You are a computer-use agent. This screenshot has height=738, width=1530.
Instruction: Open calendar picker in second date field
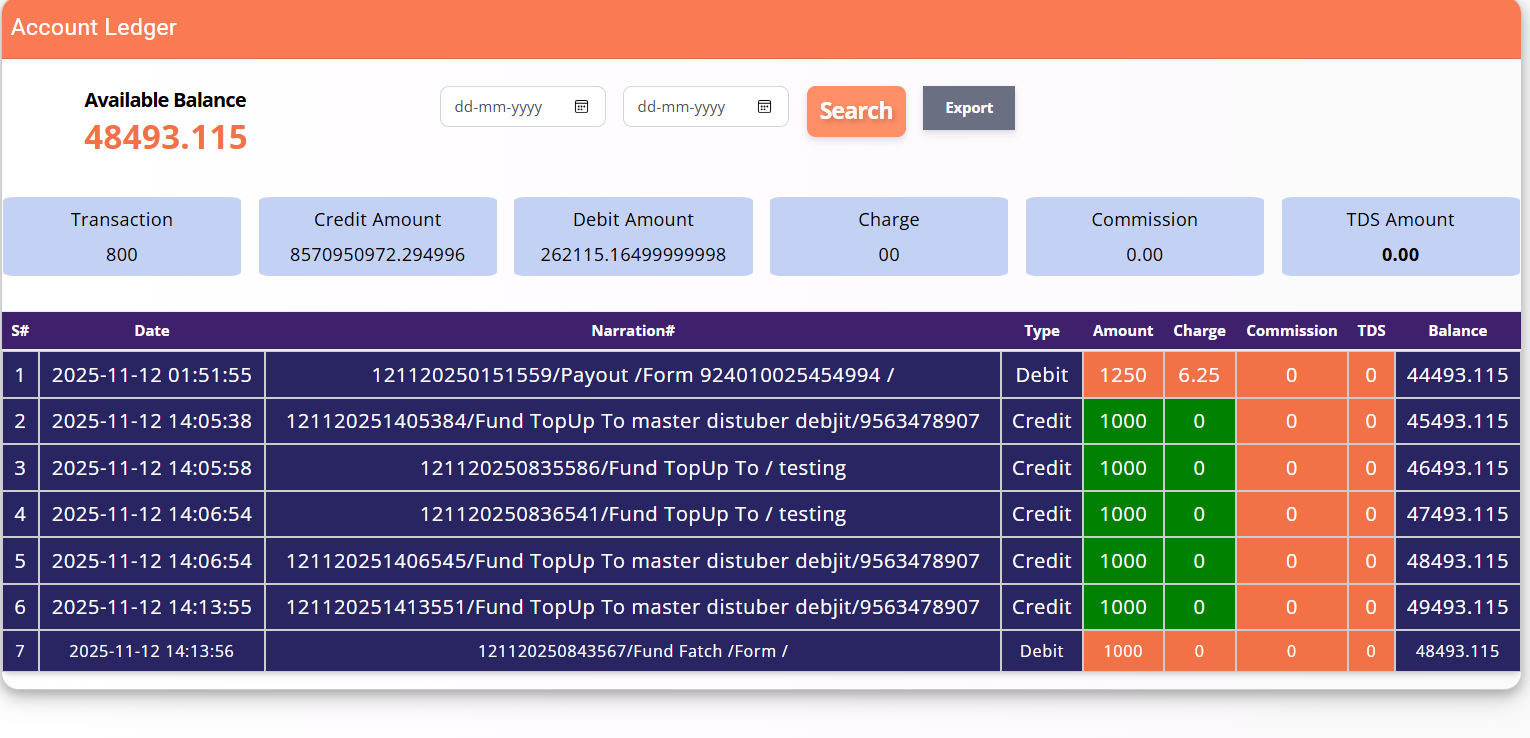[x=764, y=107]
